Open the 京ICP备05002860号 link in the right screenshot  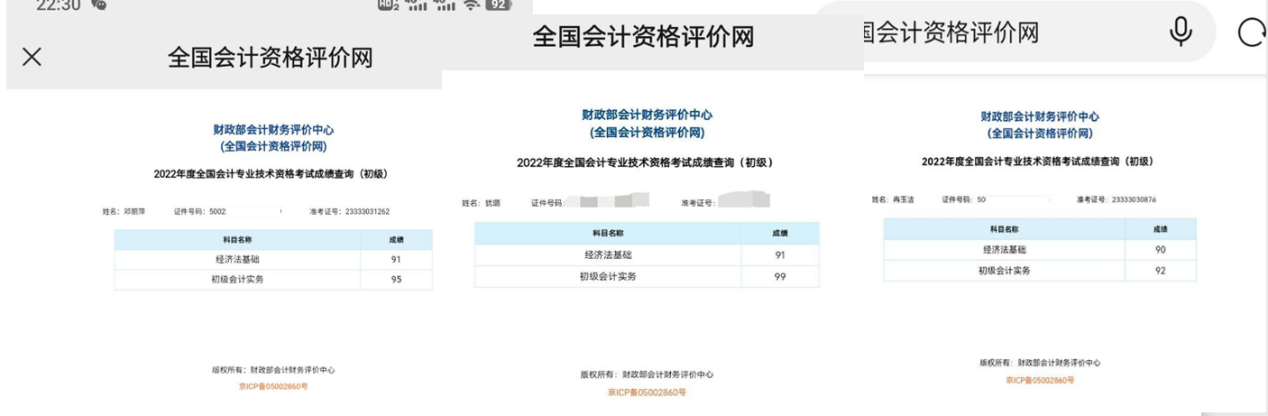[x=1040, y=380]
